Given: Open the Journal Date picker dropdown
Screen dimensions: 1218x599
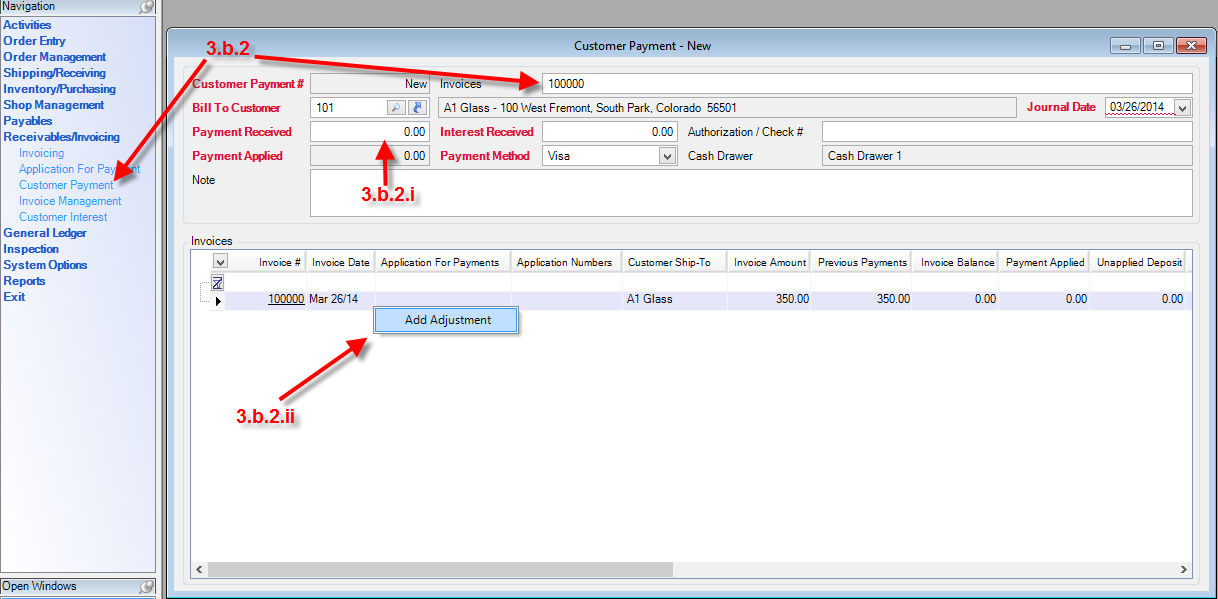Looking at the screenshot, I should pyautogui.click(x=1182, y=108).
